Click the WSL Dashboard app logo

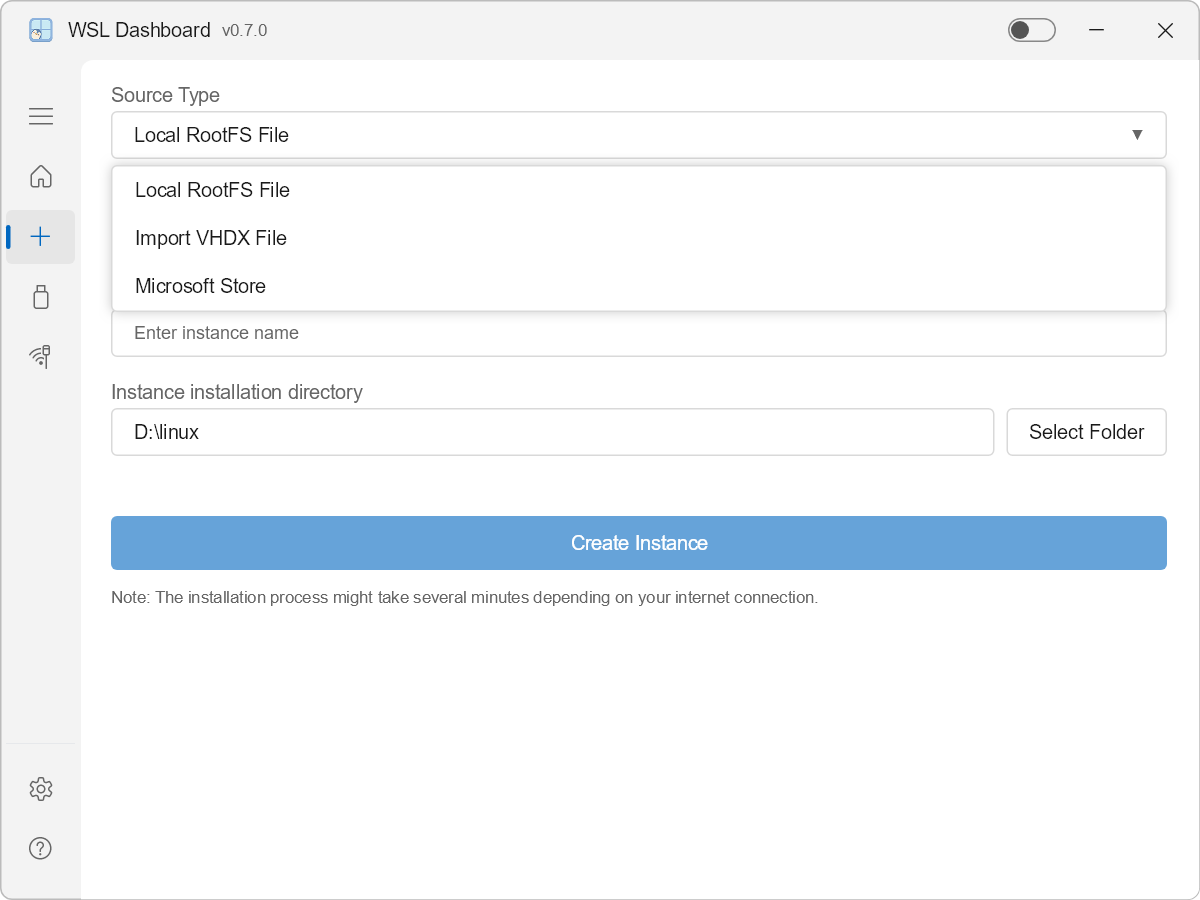tap(40, 30)
